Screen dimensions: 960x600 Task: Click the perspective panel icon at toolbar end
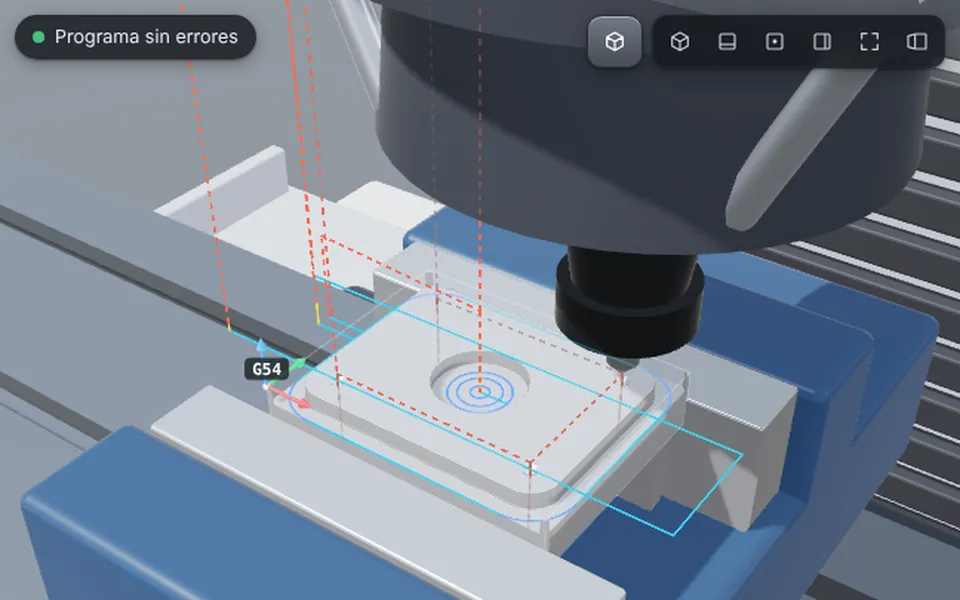click(x=917, y=42)
